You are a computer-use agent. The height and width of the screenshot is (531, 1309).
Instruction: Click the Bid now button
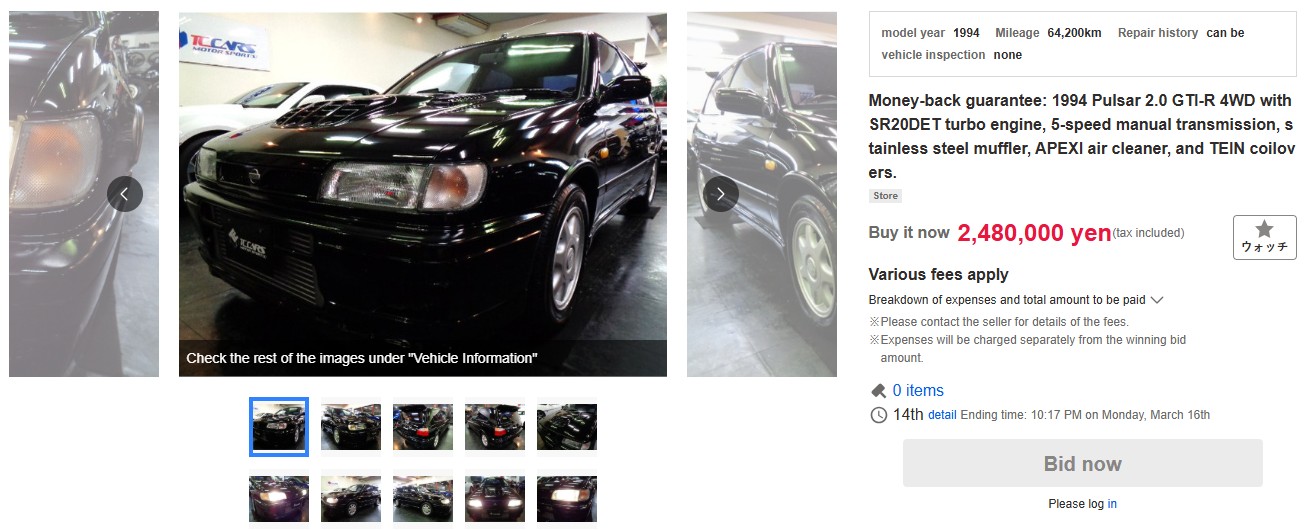pyautogui.click(x=1082, y=463)
